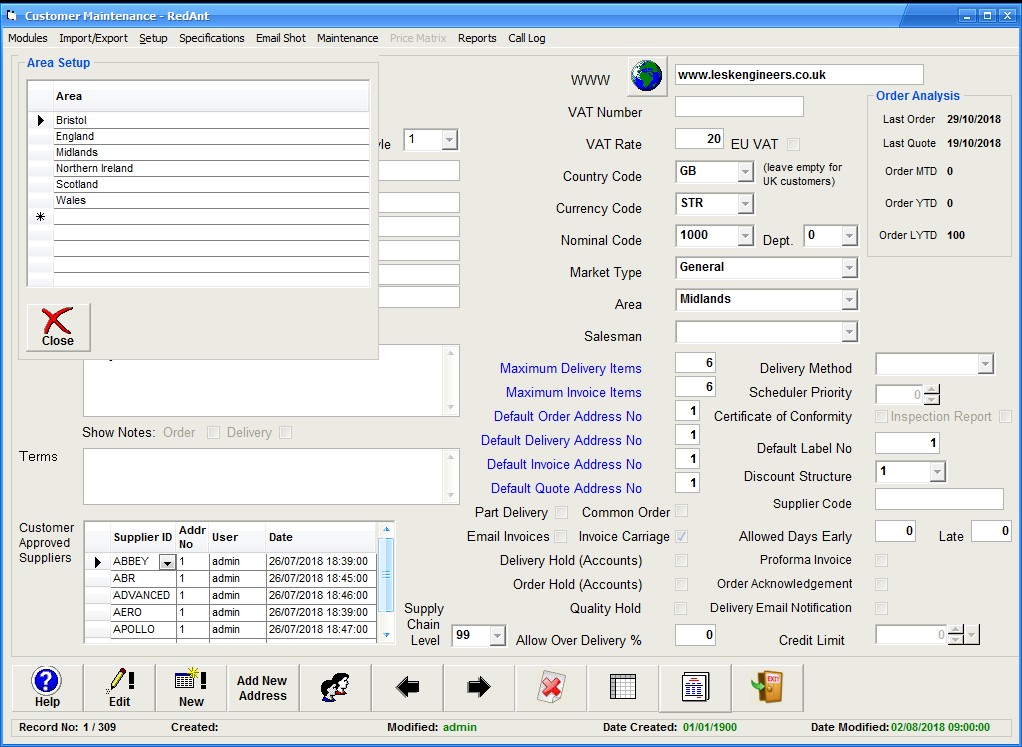Create a new record with New button
This screenshot has width=1022, height=747.
191,688
